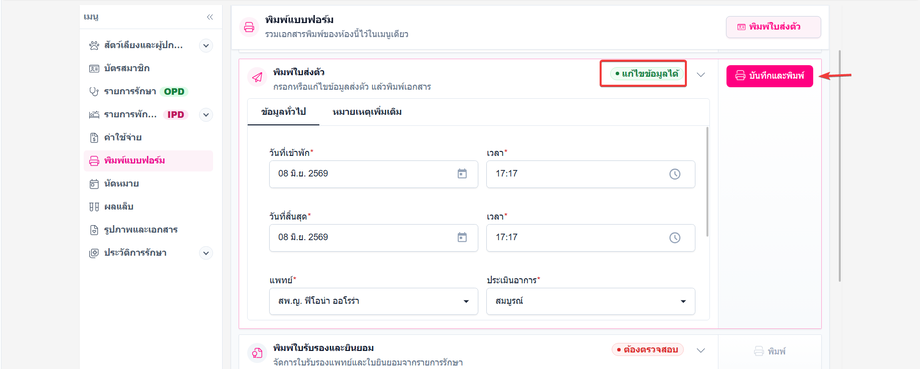The height and width of the screenshot is (369, 920).
Task: Click the receipt icon beside ค่าใช้จ่าย
Action: (x=94, y=137)
